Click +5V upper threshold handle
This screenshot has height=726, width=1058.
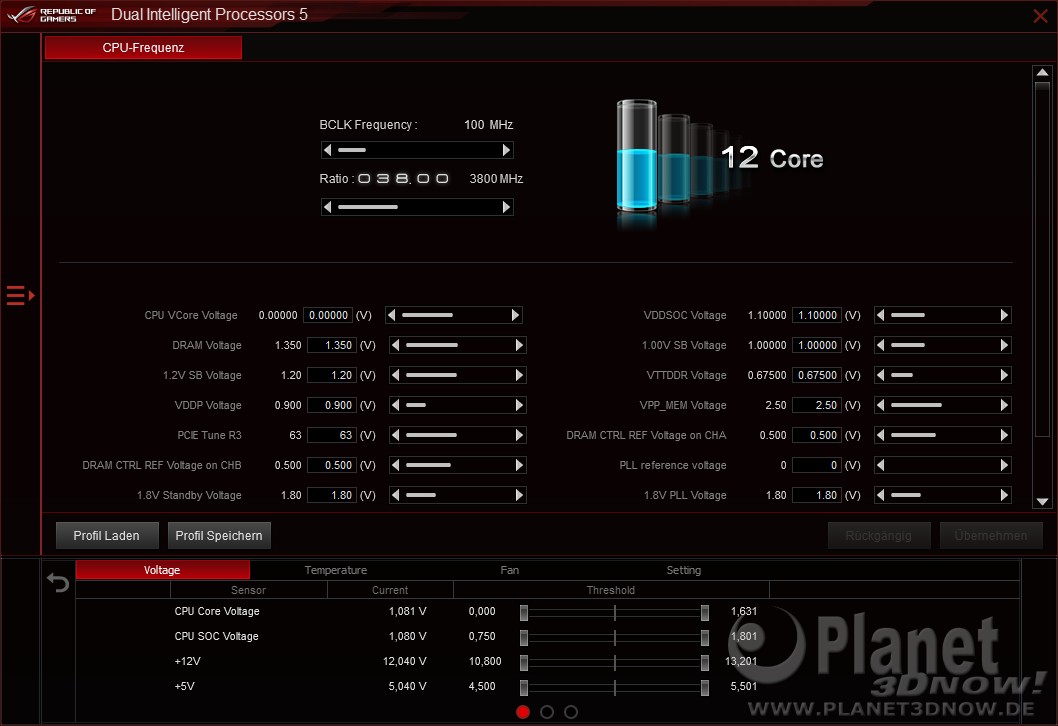[704, 688]
